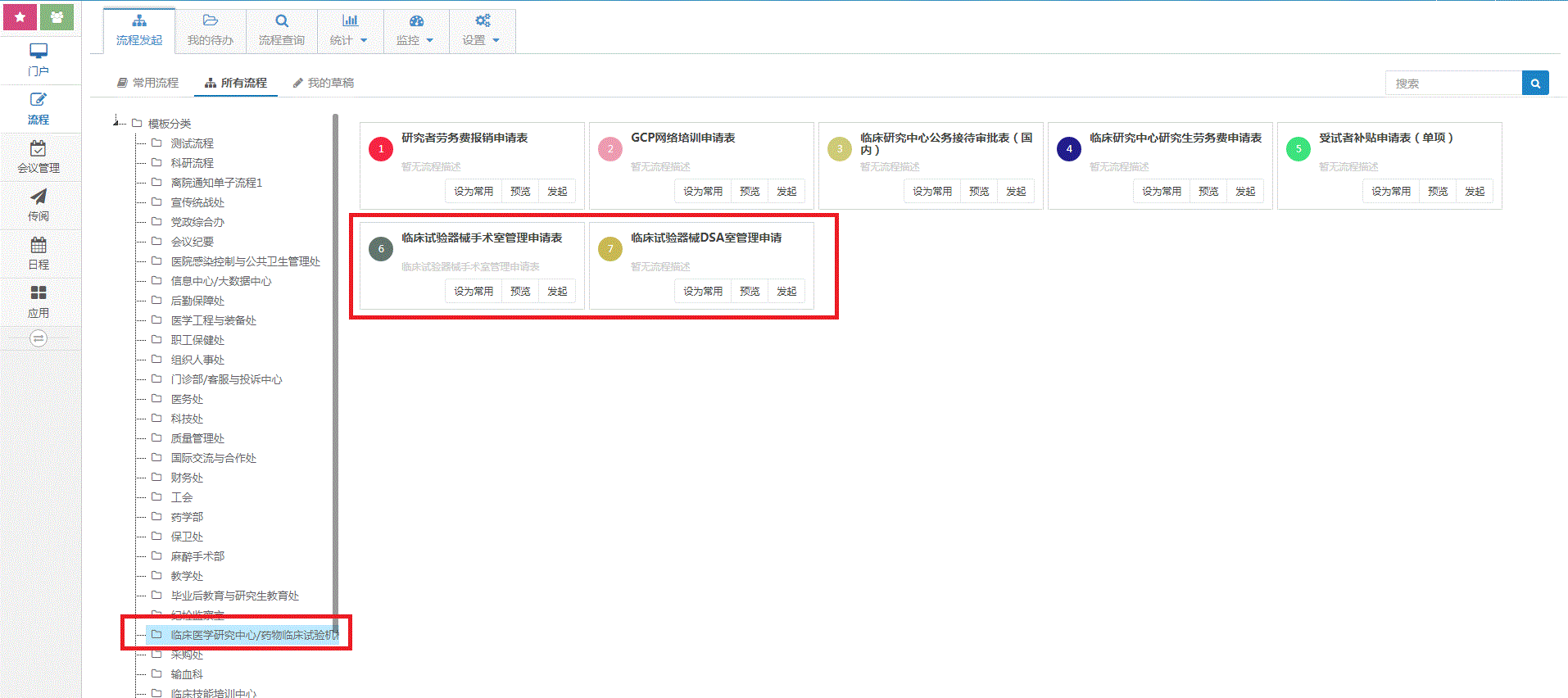Viewport: 1568px width, 698px height.
Task: Select 信息中心/大数据中心 tree node
Action: tap(220, 281)
